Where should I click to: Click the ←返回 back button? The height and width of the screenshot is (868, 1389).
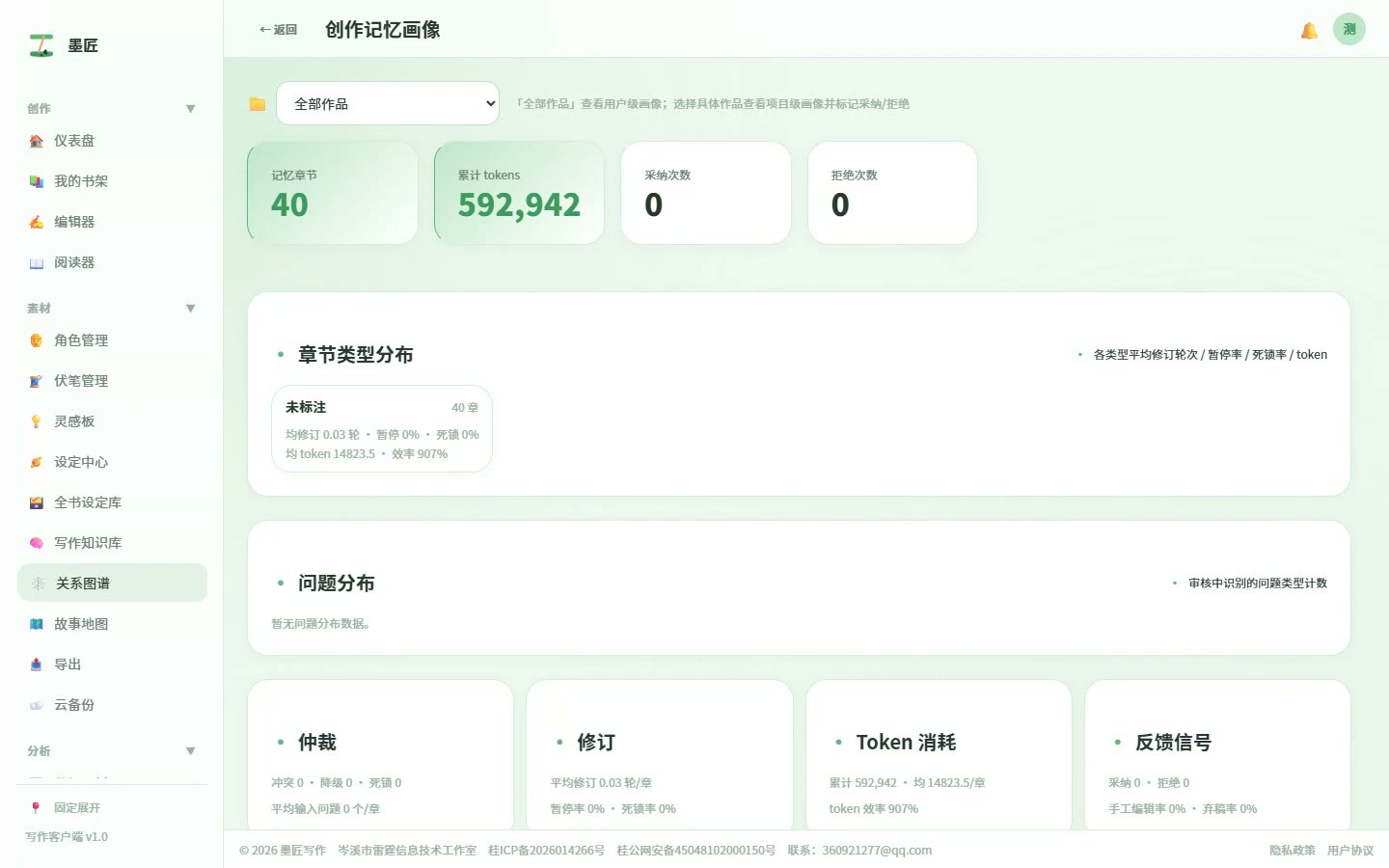278,30
